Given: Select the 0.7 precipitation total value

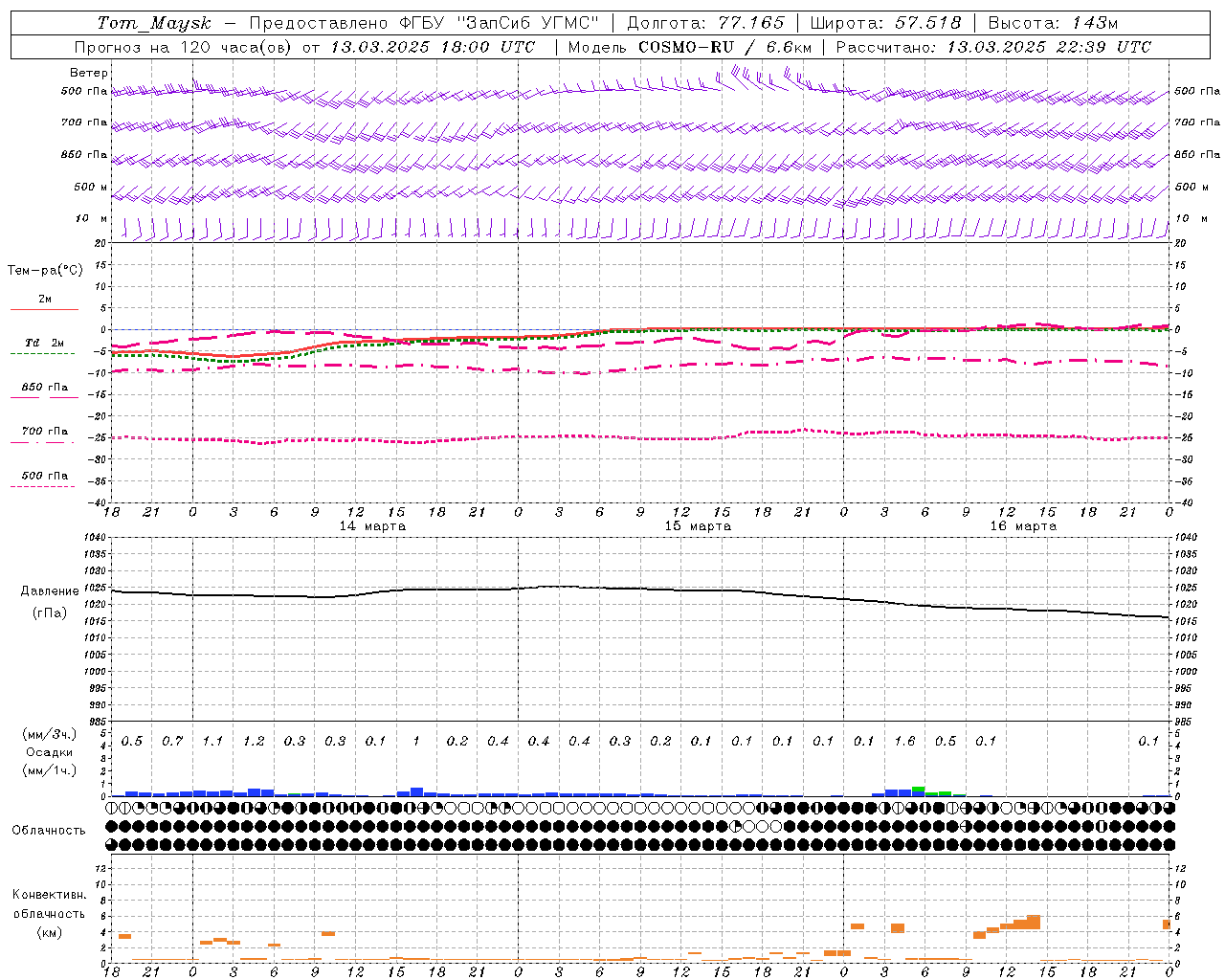Looking at the screenshot, I should click(172, 742).
